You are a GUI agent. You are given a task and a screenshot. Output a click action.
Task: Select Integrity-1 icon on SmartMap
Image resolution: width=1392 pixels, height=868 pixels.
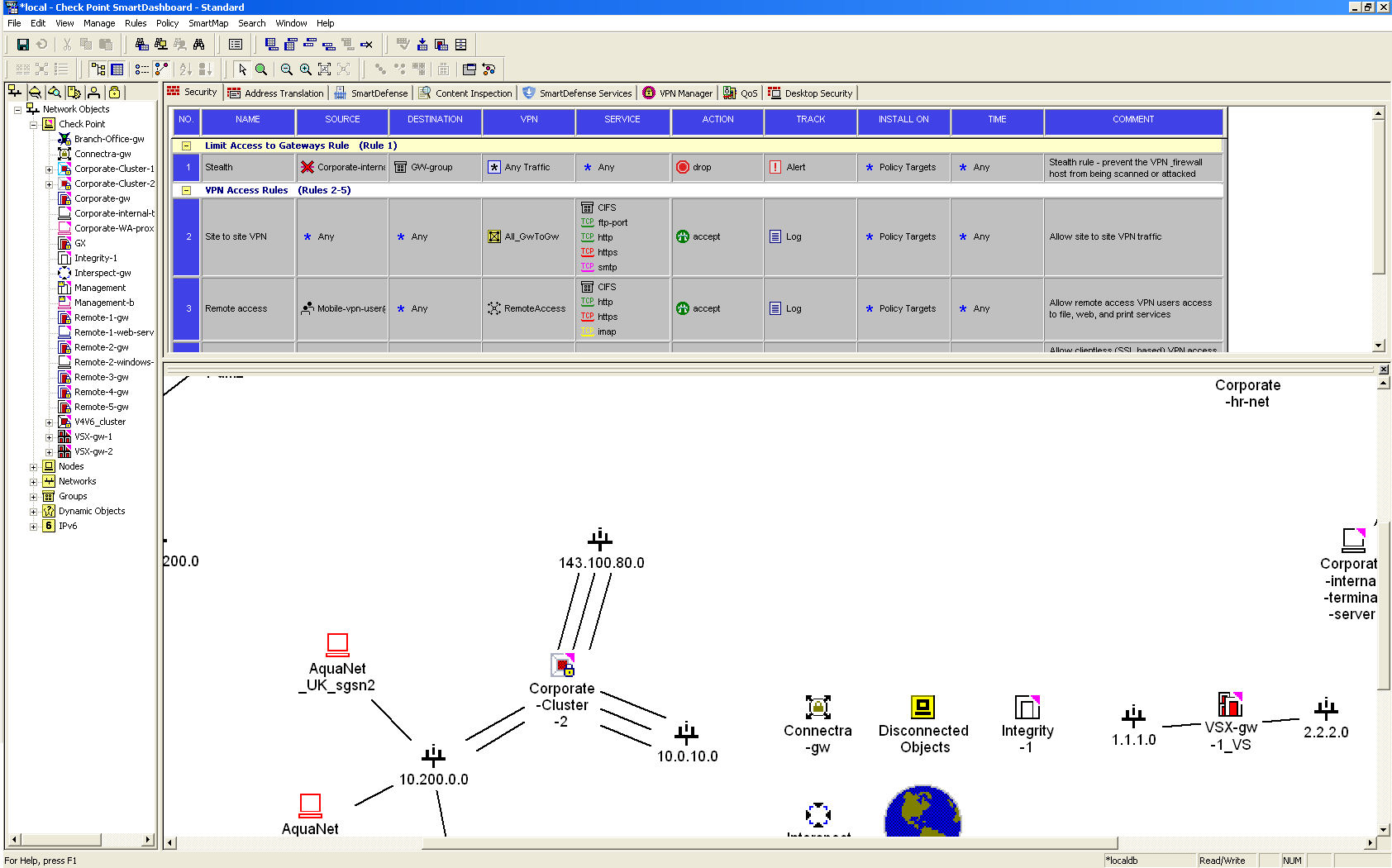[x=1027, y=707]
